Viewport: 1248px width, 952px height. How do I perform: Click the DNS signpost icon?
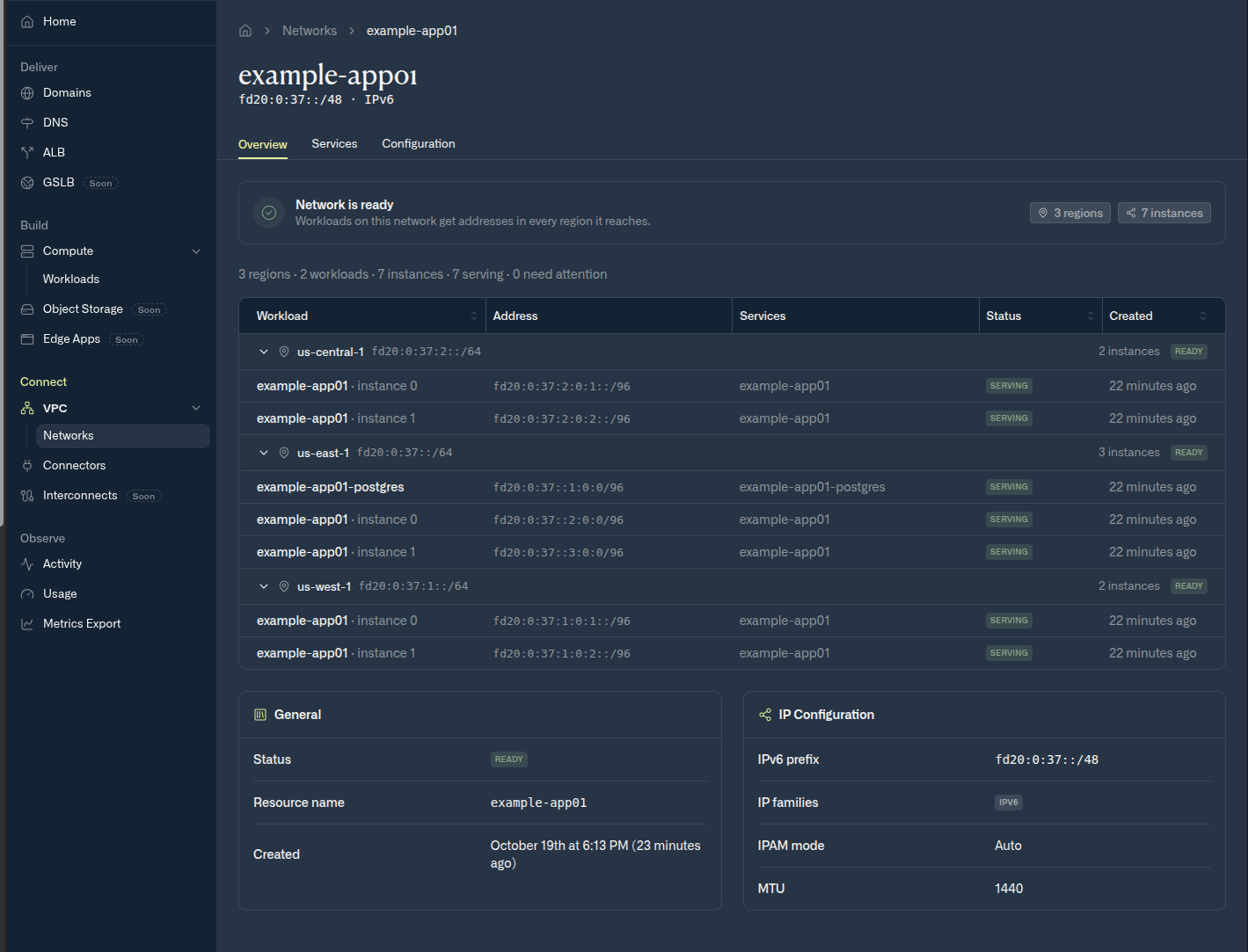click(x=27, y=123)
